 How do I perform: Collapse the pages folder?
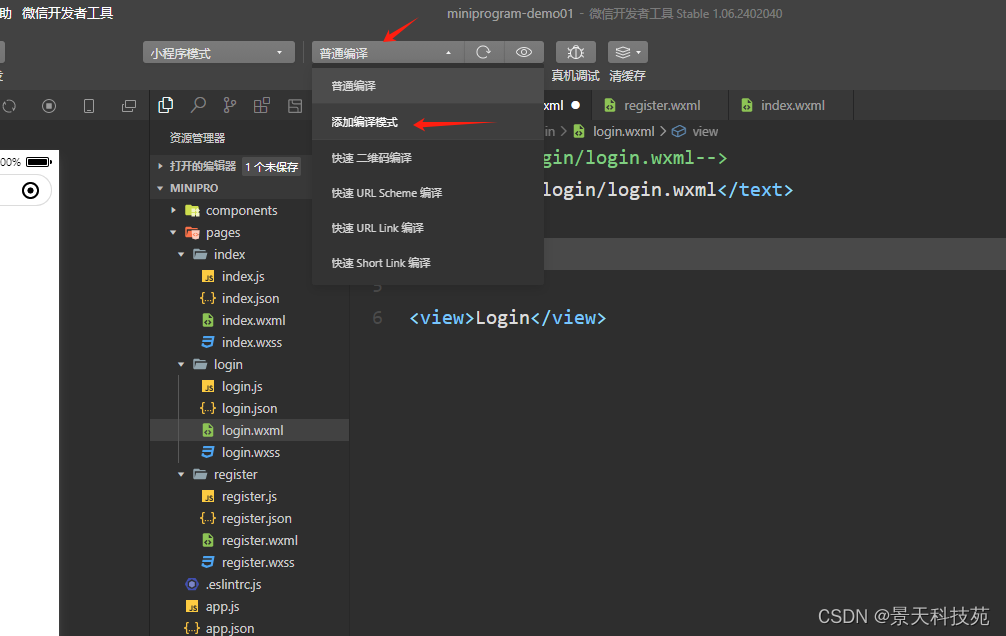173,232
